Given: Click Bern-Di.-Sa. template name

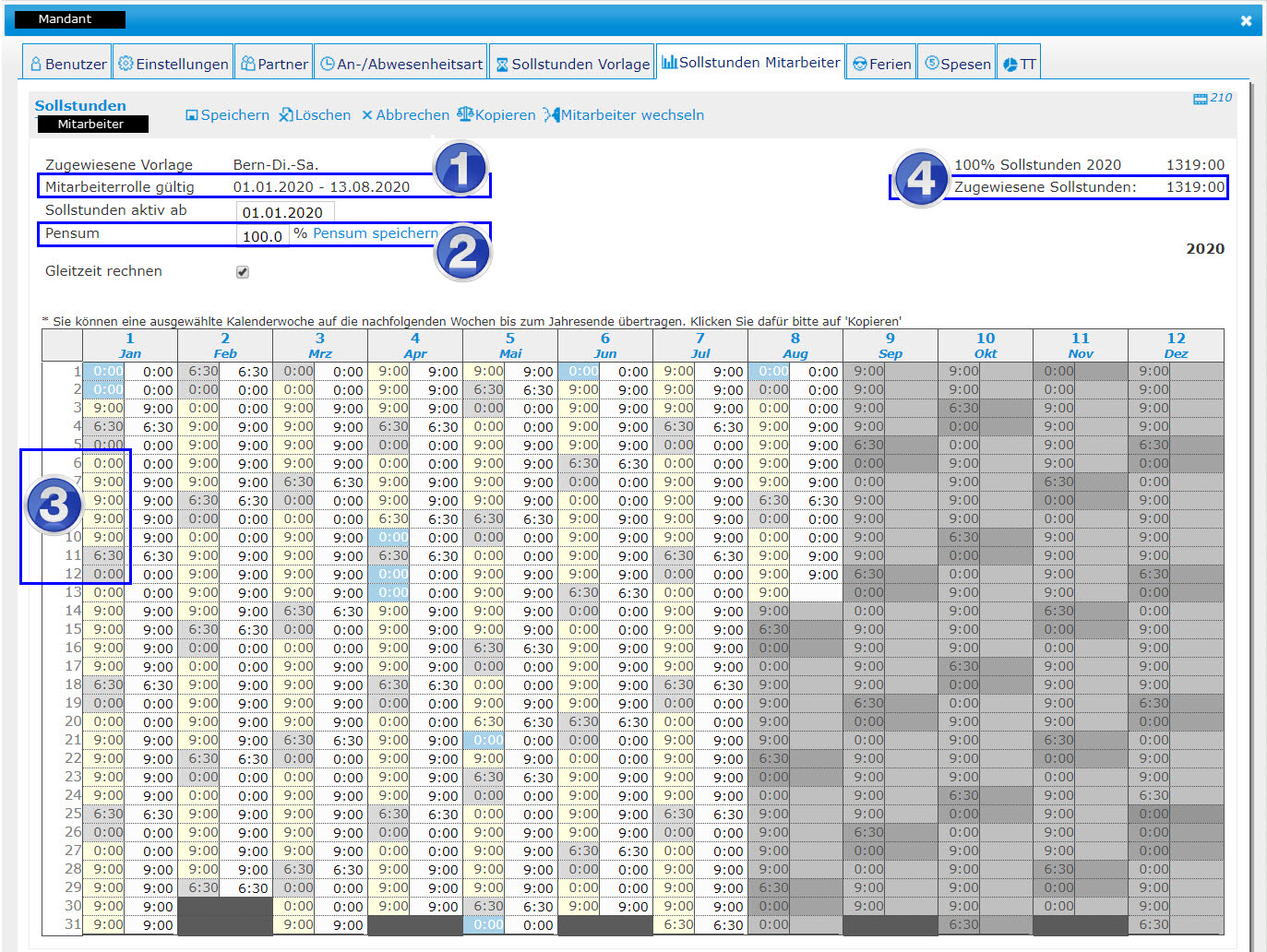Looking at the screenshot, I should pos(276,165).
